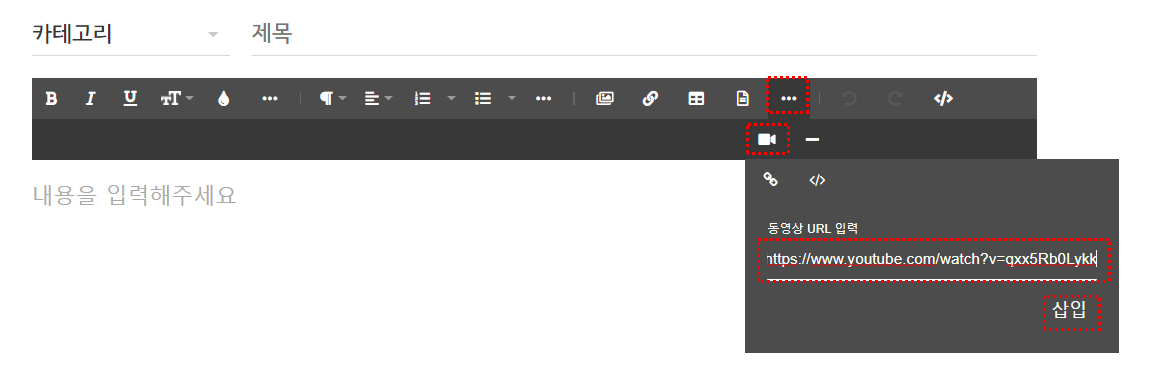Insert a horizontal line
Viewport: 1169px width, 390px height.
click(813, 139)
